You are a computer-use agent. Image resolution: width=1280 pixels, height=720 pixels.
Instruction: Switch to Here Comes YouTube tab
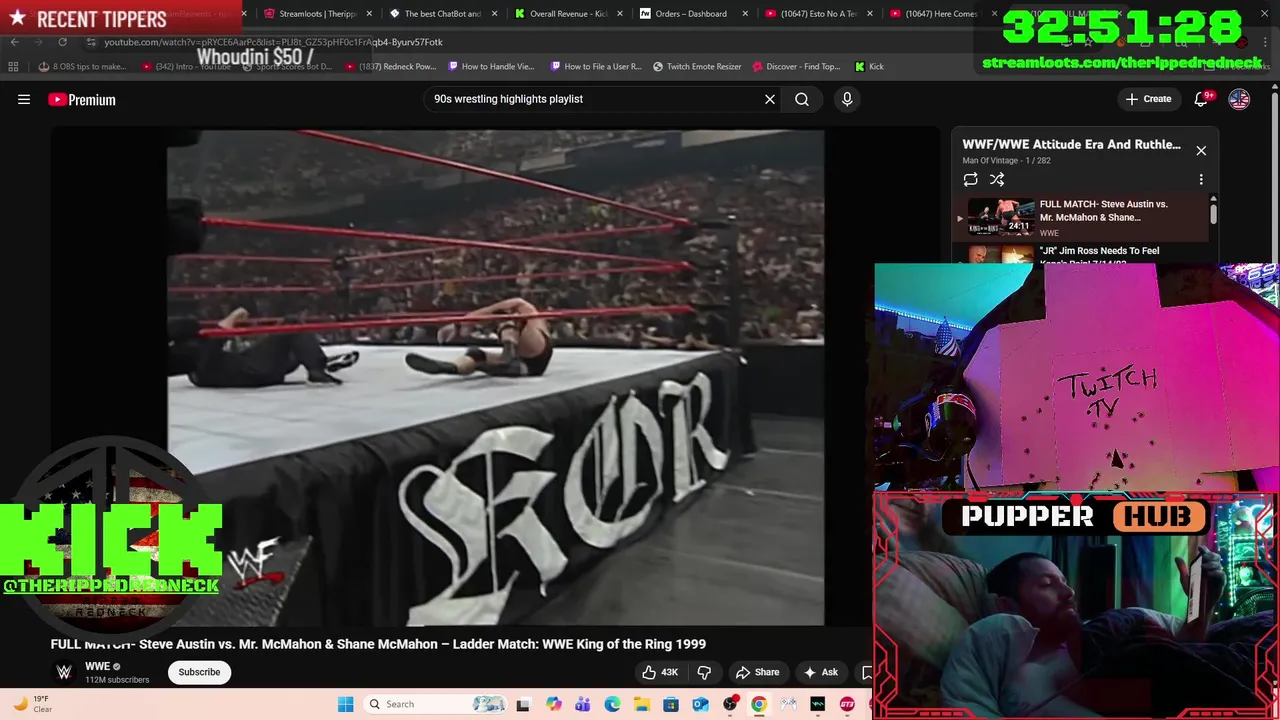tap(936, 14)
